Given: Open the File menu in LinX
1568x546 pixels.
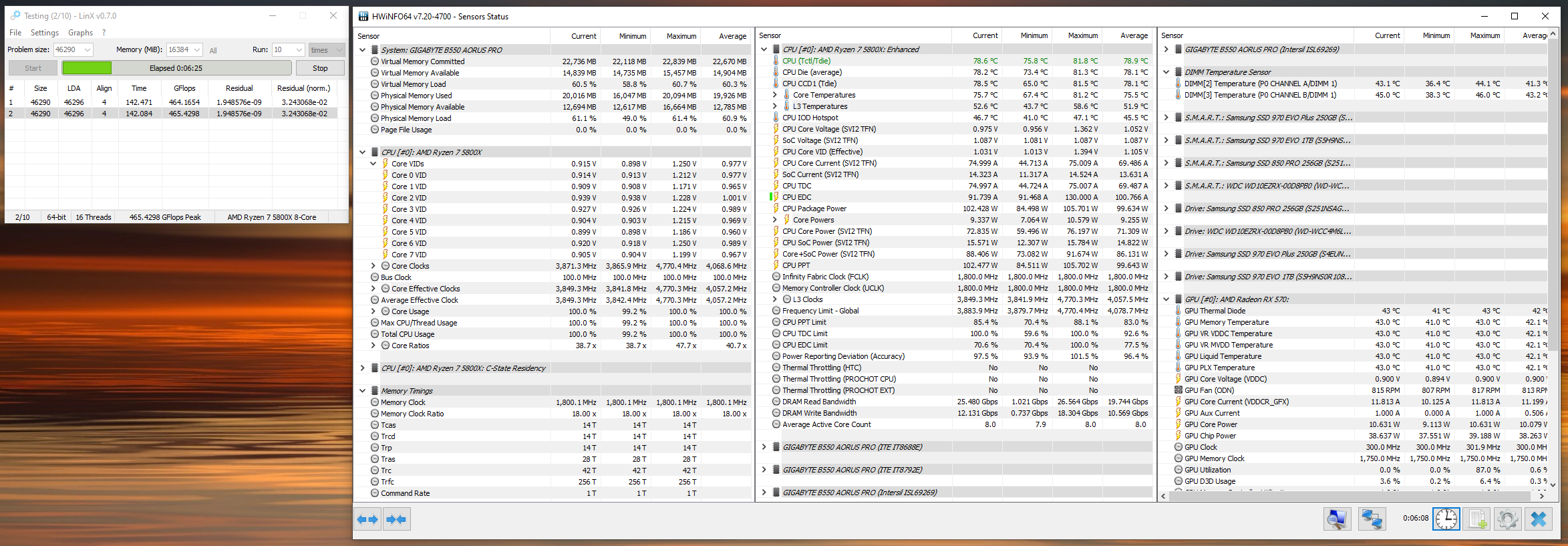Looking at the screenshot, I should 15,33.
